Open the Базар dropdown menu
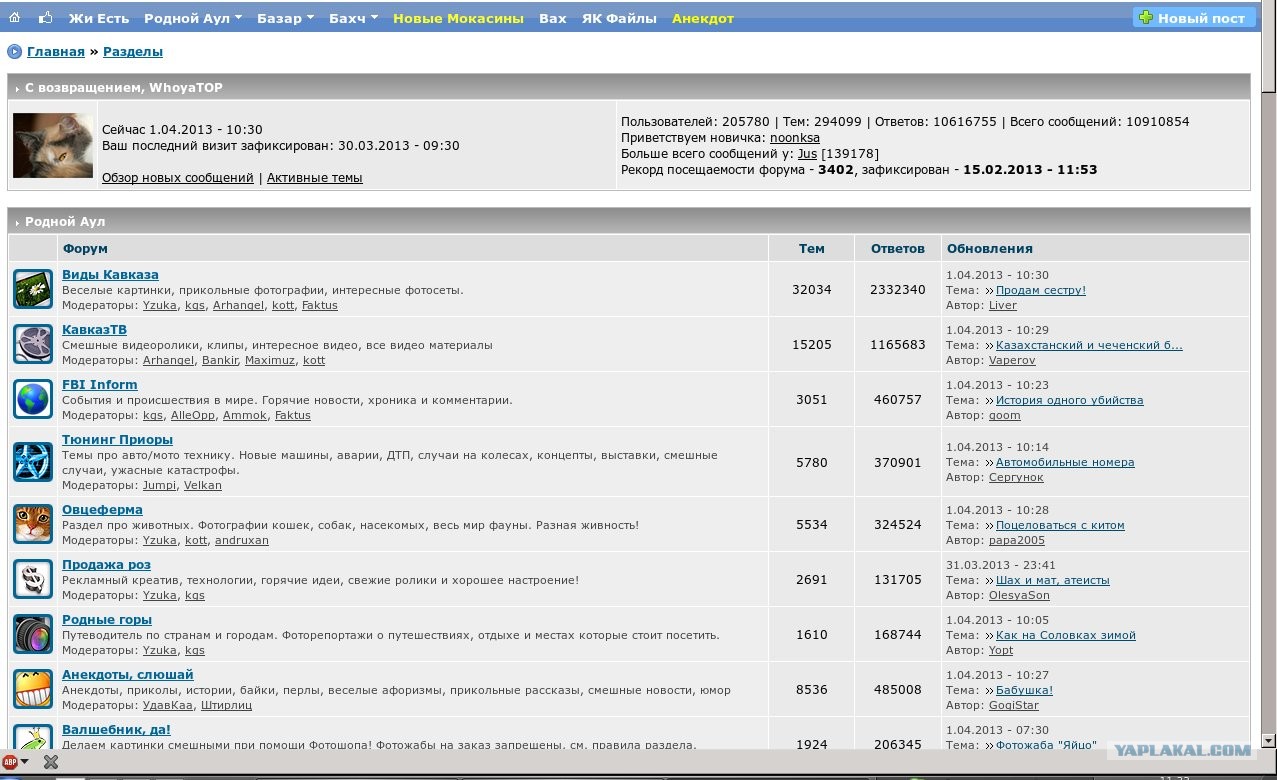The height and width of the screenshot is (780, 1277). tap(285, 18)
